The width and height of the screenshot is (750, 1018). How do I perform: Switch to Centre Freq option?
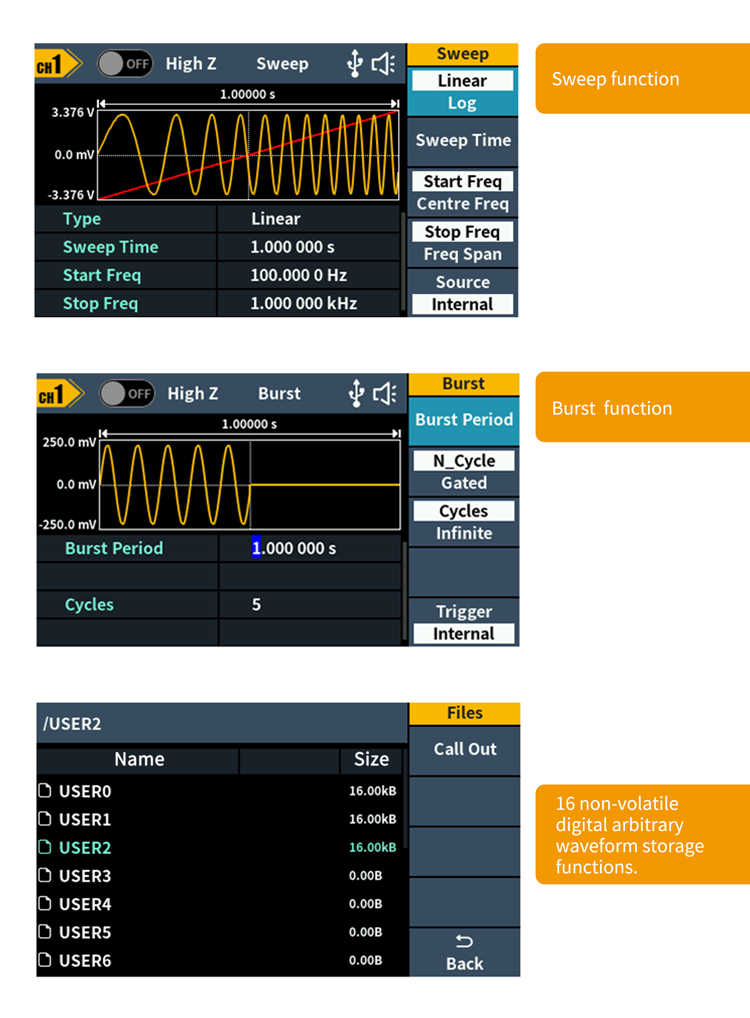[x=462, y=204]
